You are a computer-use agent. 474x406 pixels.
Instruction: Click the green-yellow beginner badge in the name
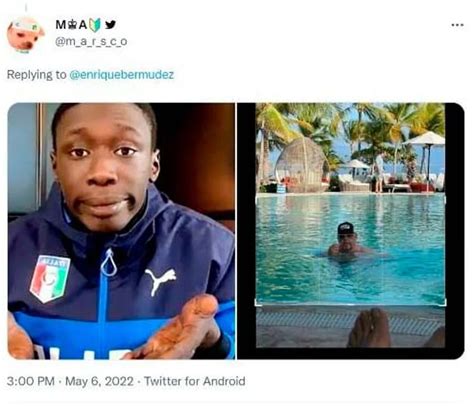95,25
